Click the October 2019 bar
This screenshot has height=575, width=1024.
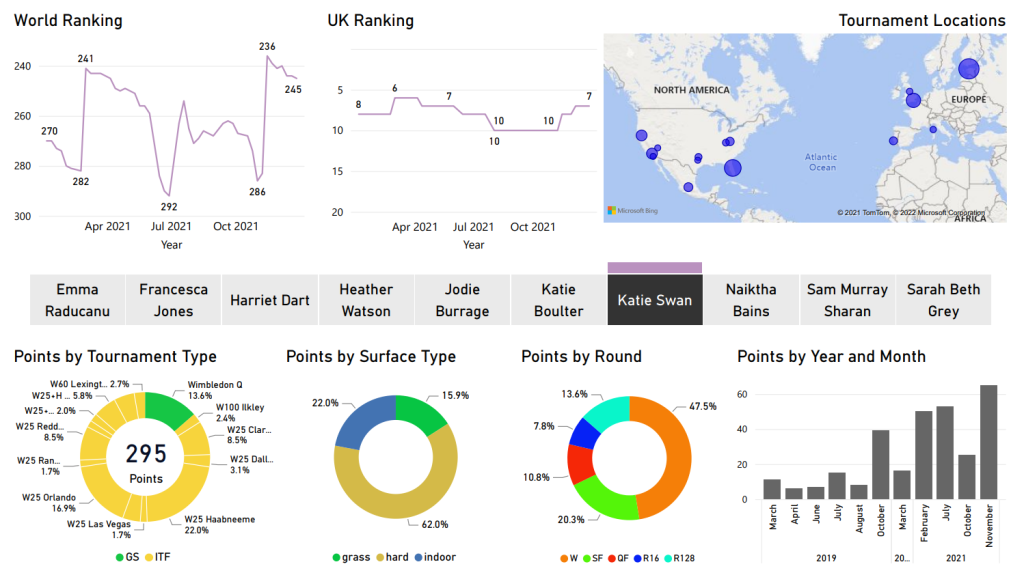point(881,465)
